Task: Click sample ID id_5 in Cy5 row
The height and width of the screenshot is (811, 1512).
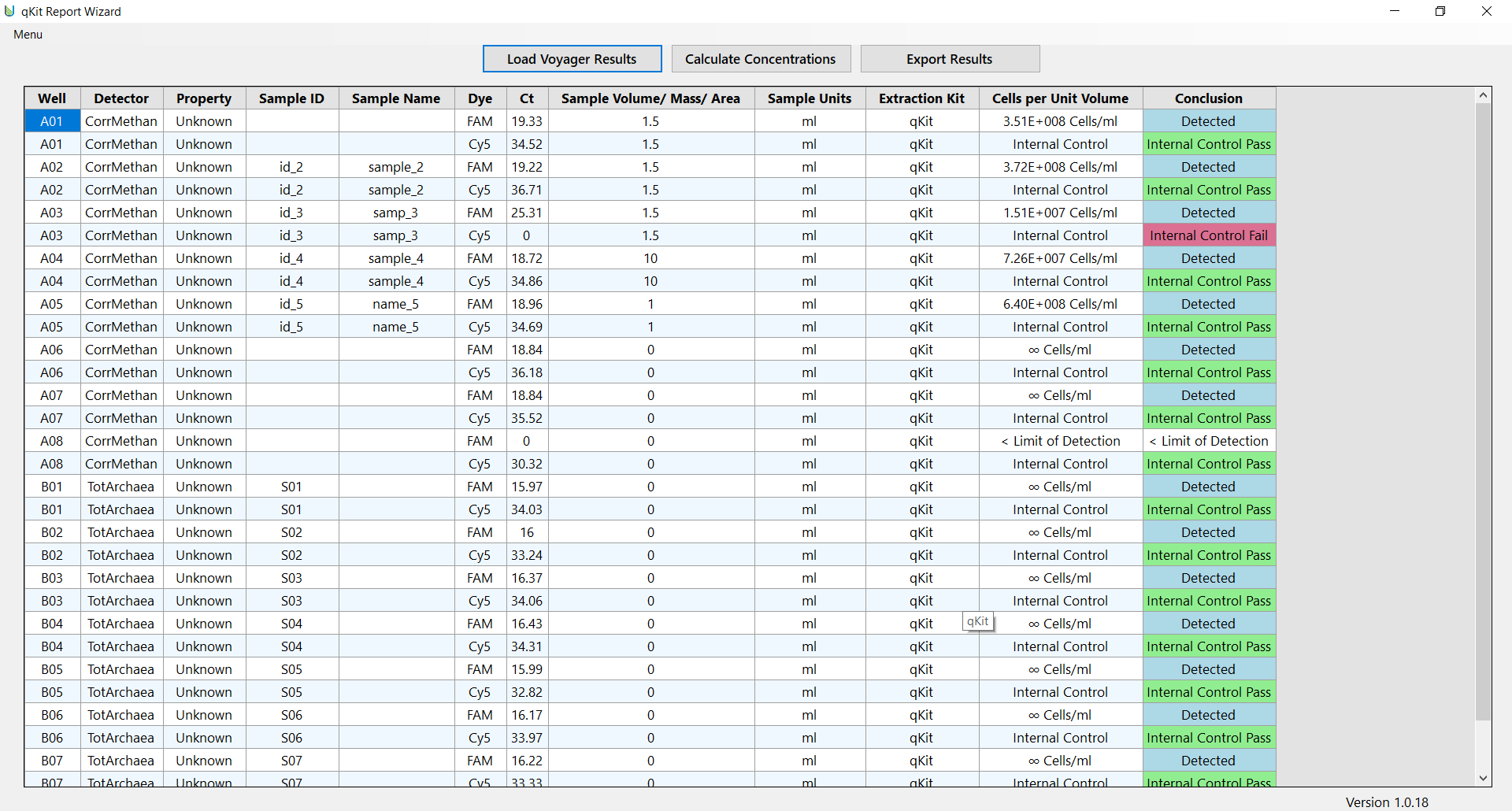Action: point(291,327)
